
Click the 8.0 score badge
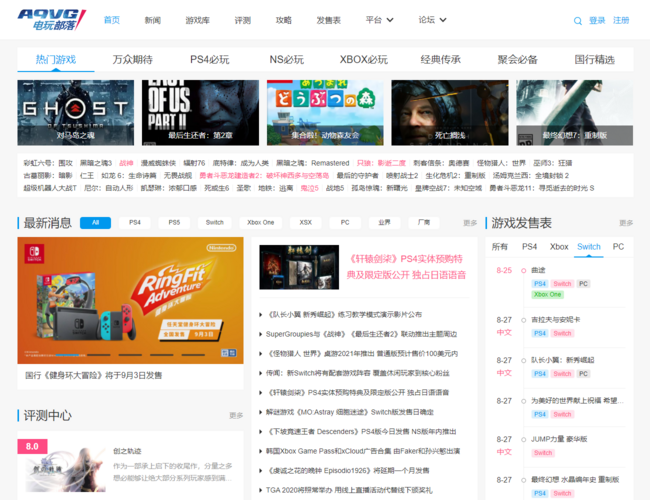tap(32, 446)
